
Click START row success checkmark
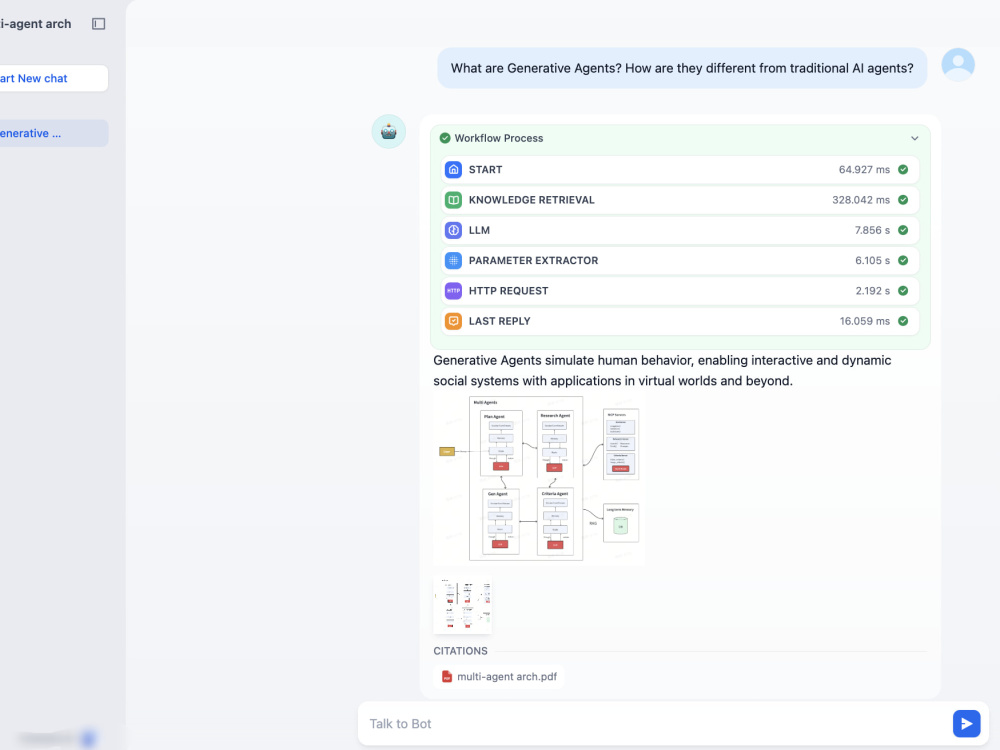coord(903,170)
